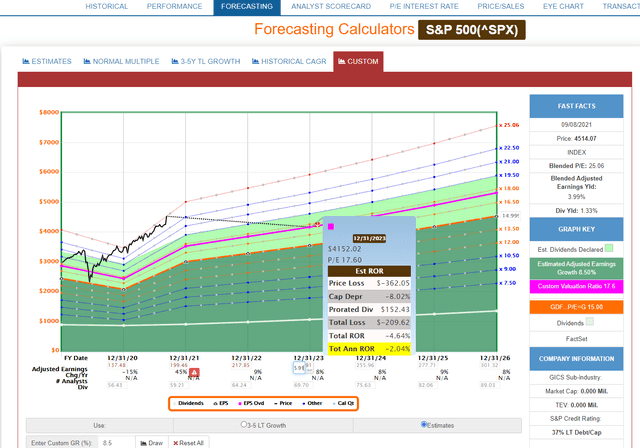
Task: Click the 12/31/24 dividend field 75.63
Action: tap(364, 385)
